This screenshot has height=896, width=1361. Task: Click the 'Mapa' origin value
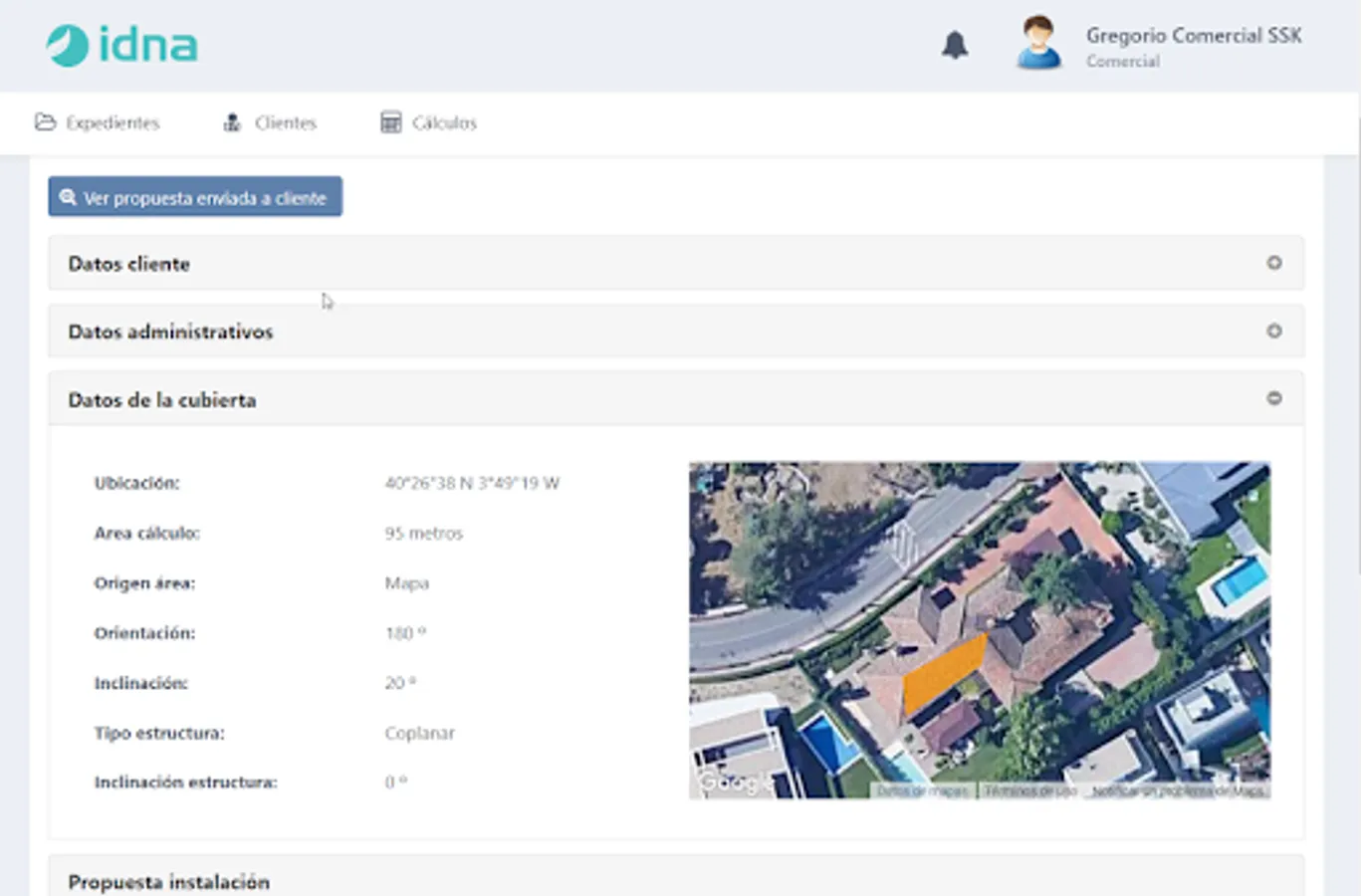point(407,583)
